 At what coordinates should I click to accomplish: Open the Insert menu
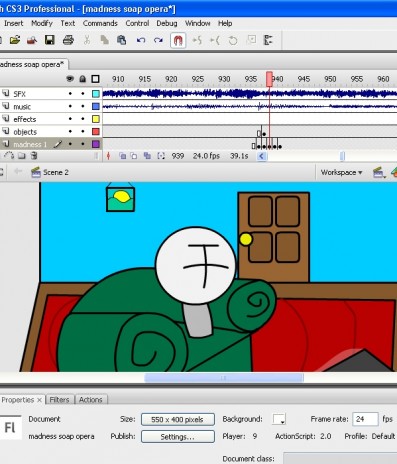pos(13,23)
